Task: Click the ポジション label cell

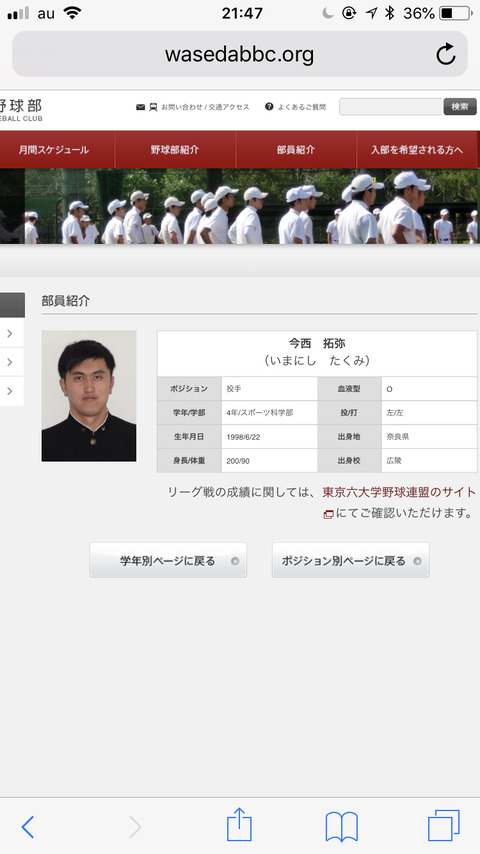Action: (189, 389)
